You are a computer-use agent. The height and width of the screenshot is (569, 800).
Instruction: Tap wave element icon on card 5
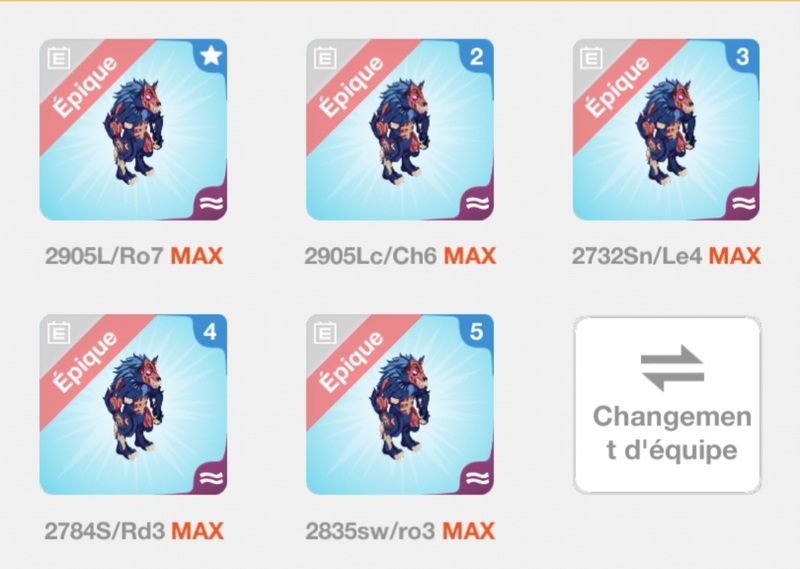tap(477, 478)
